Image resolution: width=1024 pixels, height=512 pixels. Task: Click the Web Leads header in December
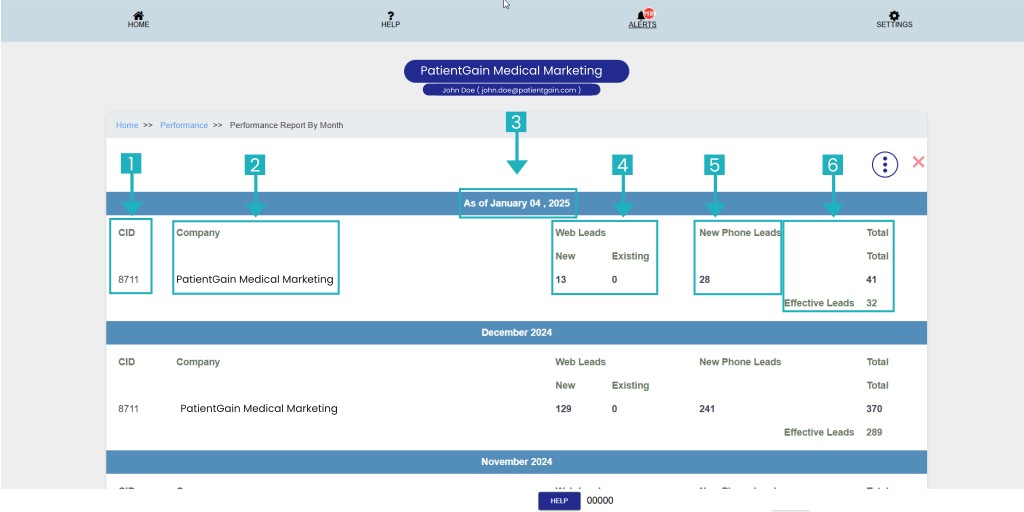point(581,362)
